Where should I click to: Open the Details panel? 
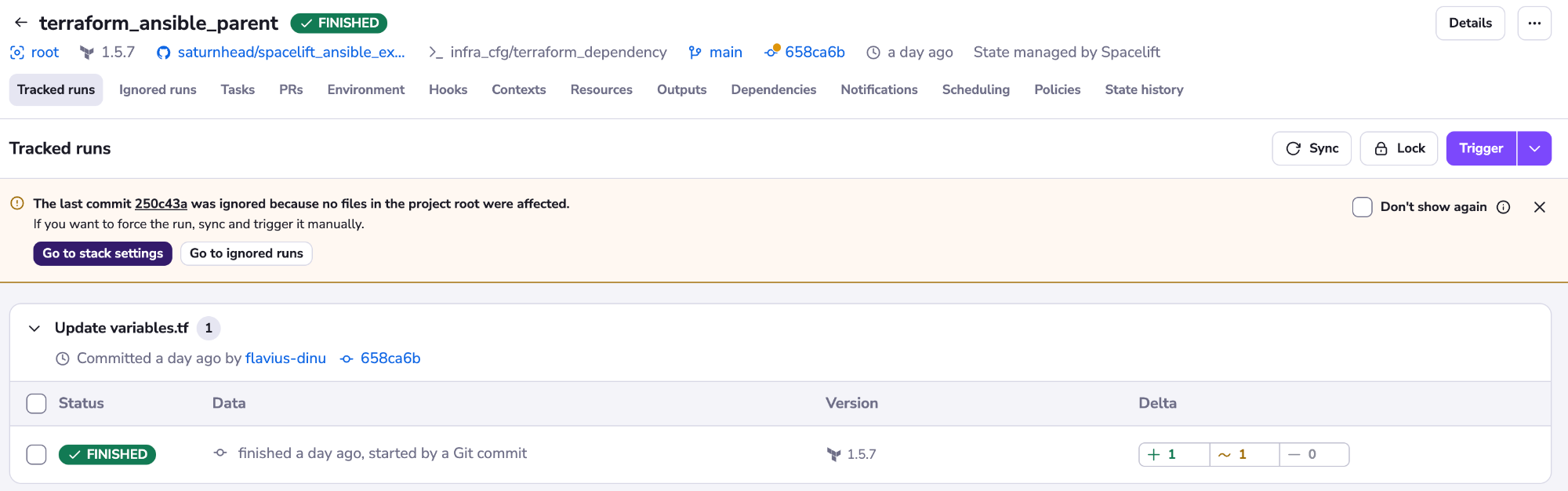1470,23
